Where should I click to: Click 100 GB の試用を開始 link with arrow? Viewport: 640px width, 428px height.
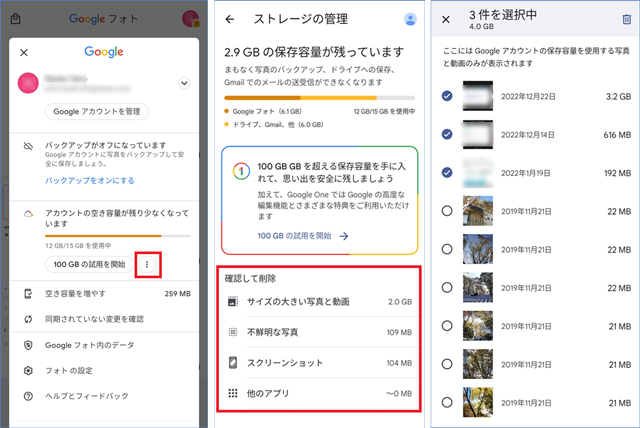click(x=303, y=236)
